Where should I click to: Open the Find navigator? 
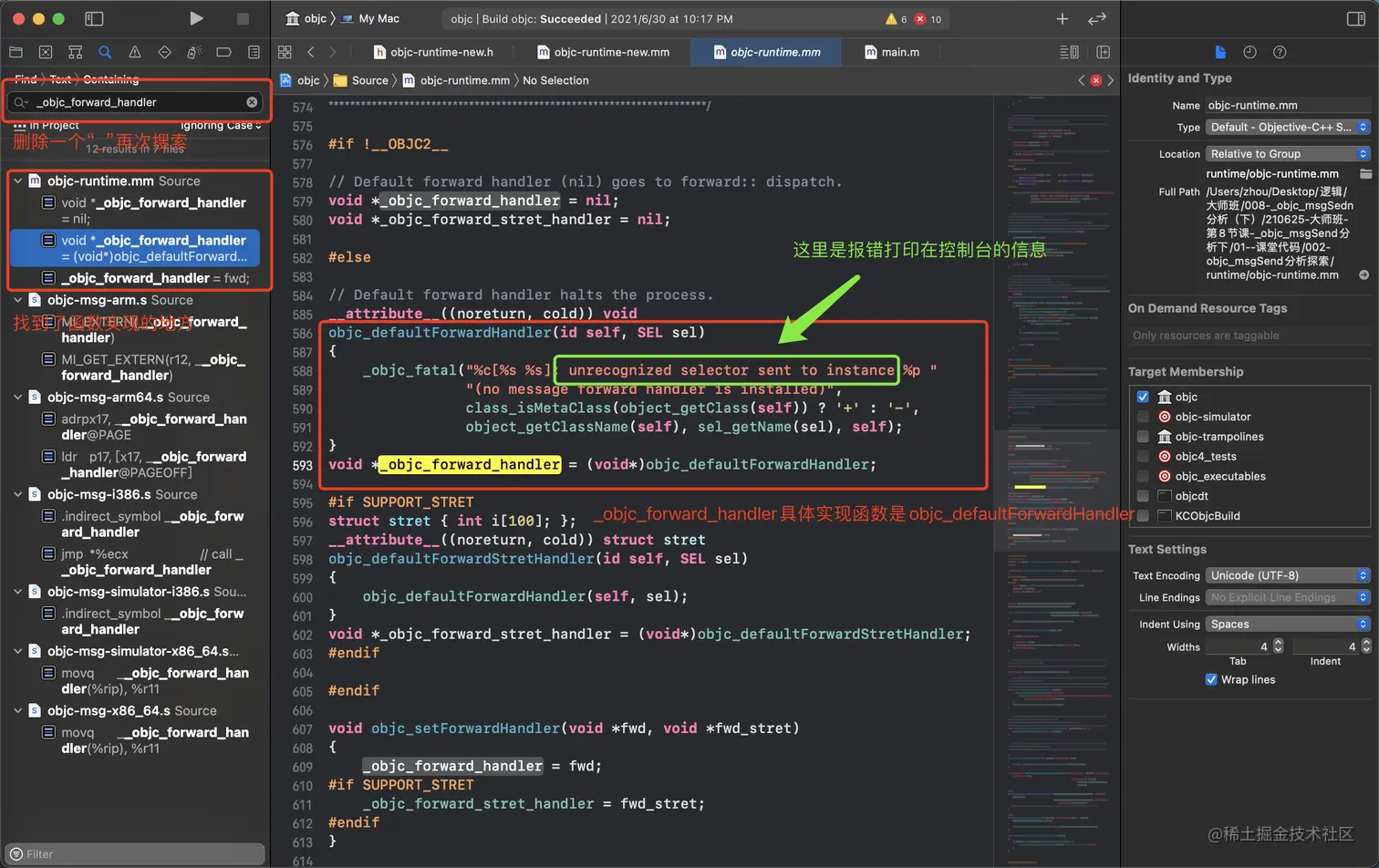point(105,52)
